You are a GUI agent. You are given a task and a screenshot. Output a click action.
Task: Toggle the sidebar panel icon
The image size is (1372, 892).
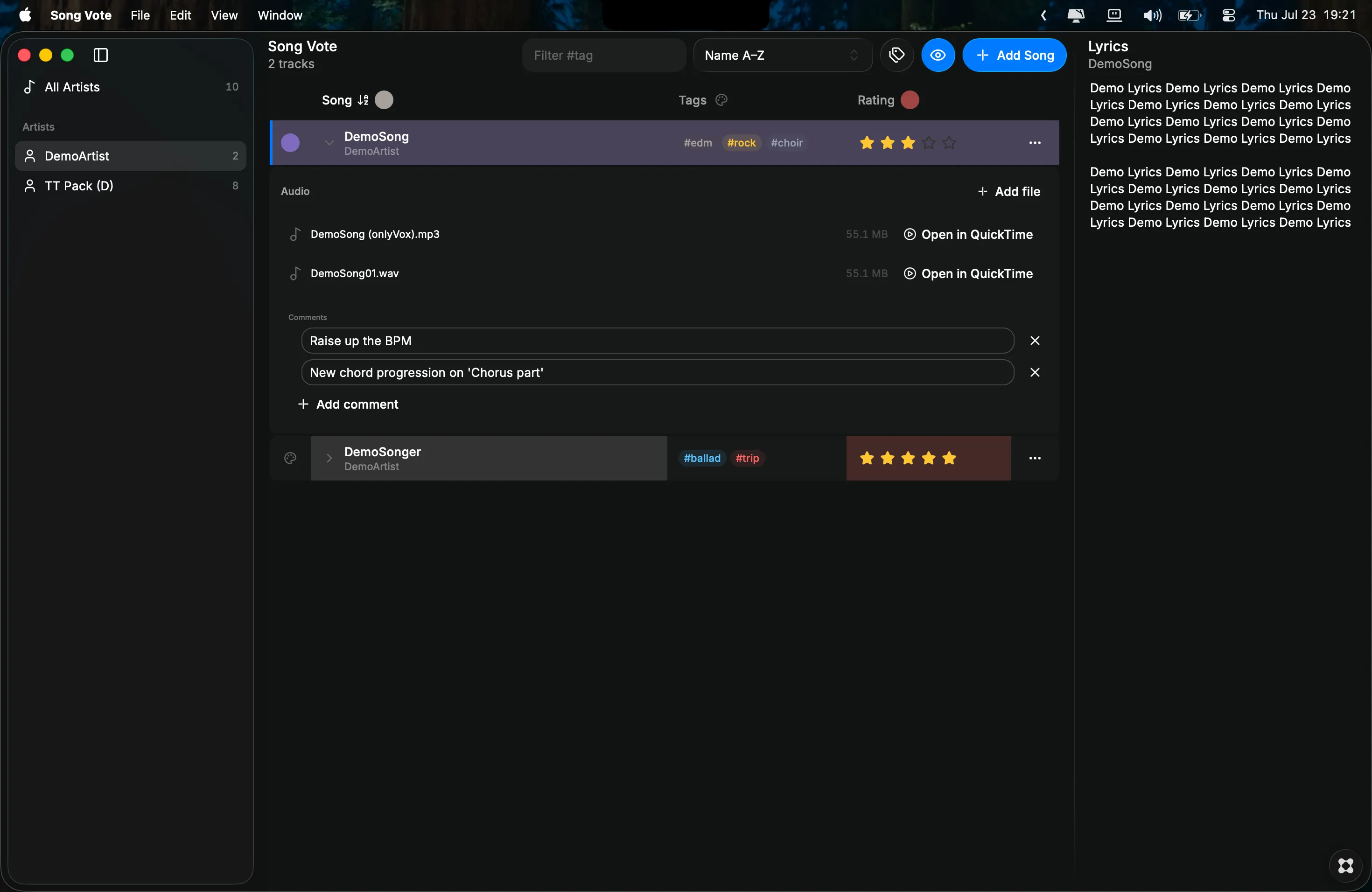coord(101,56)
